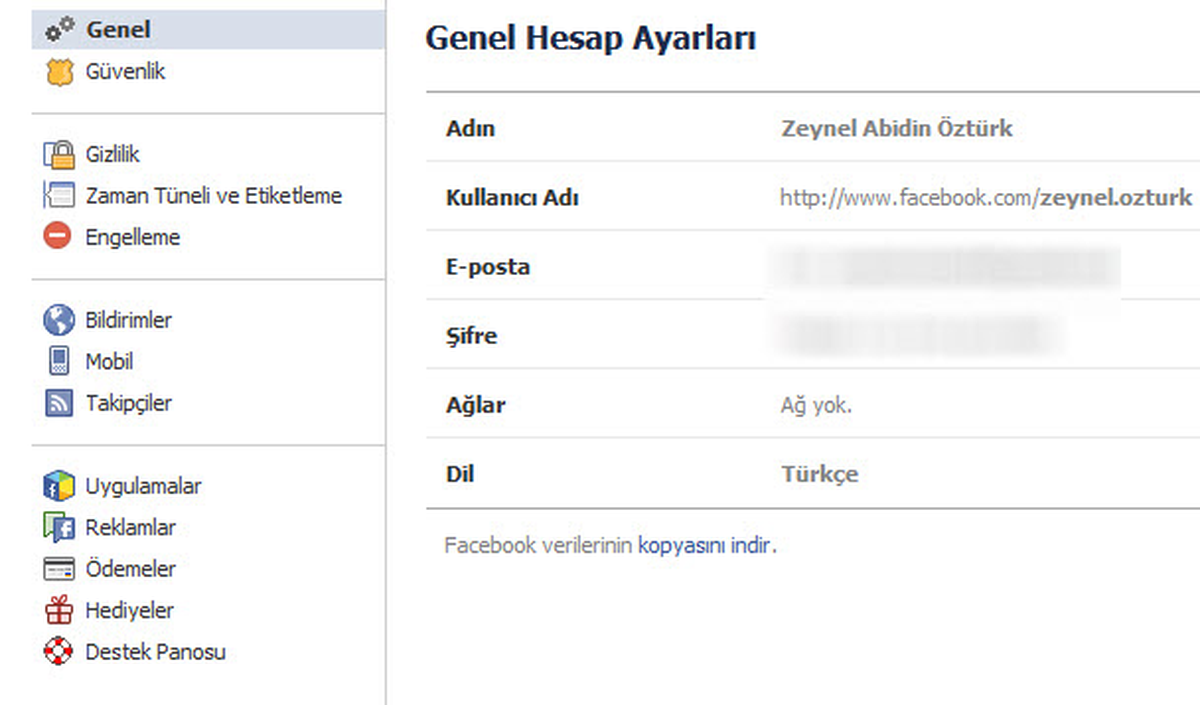Screen dimensions: 1200x705
Task: Click the RSS feed icon beside Takipçiler
Action: (x=59, y=403)
